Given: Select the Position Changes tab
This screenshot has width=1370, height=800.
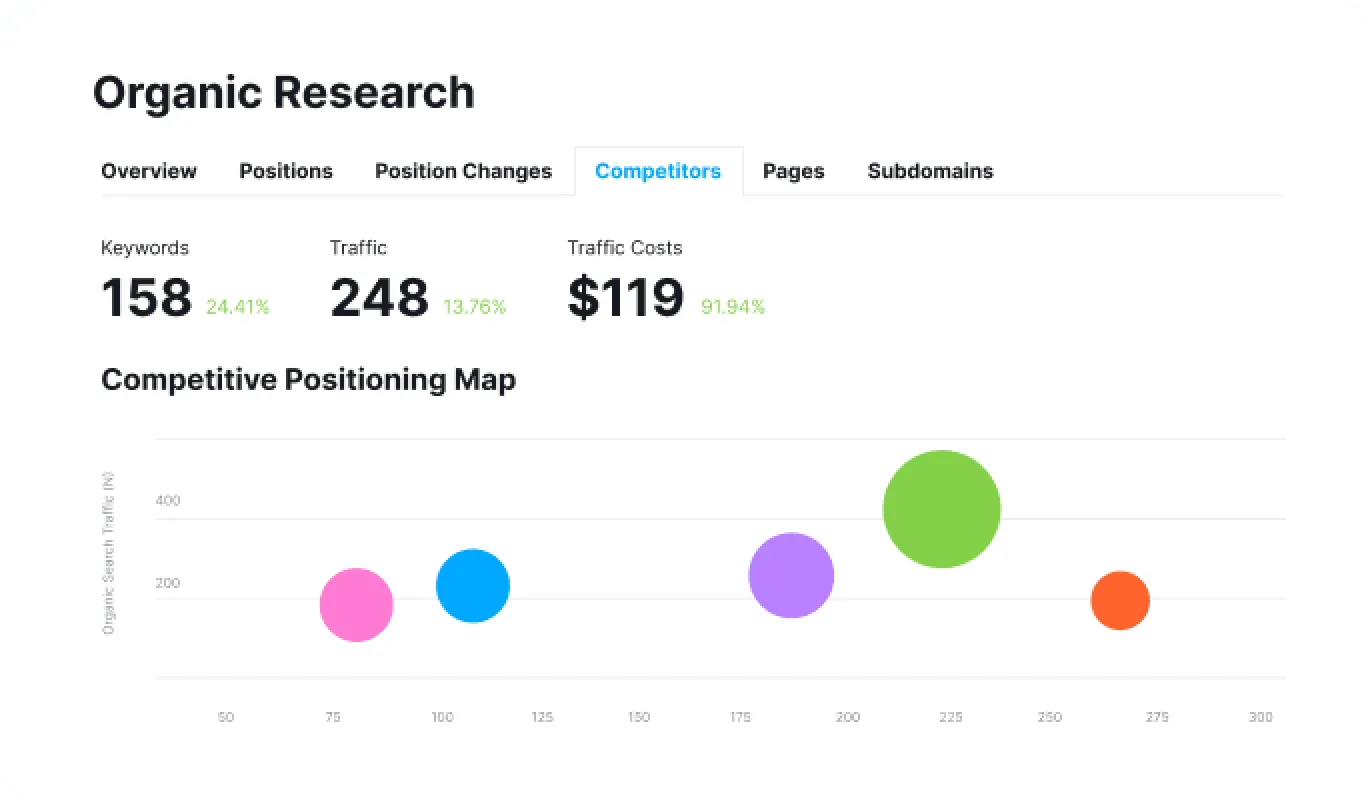Looking at the screenshot, I should (x=463, y=171).
